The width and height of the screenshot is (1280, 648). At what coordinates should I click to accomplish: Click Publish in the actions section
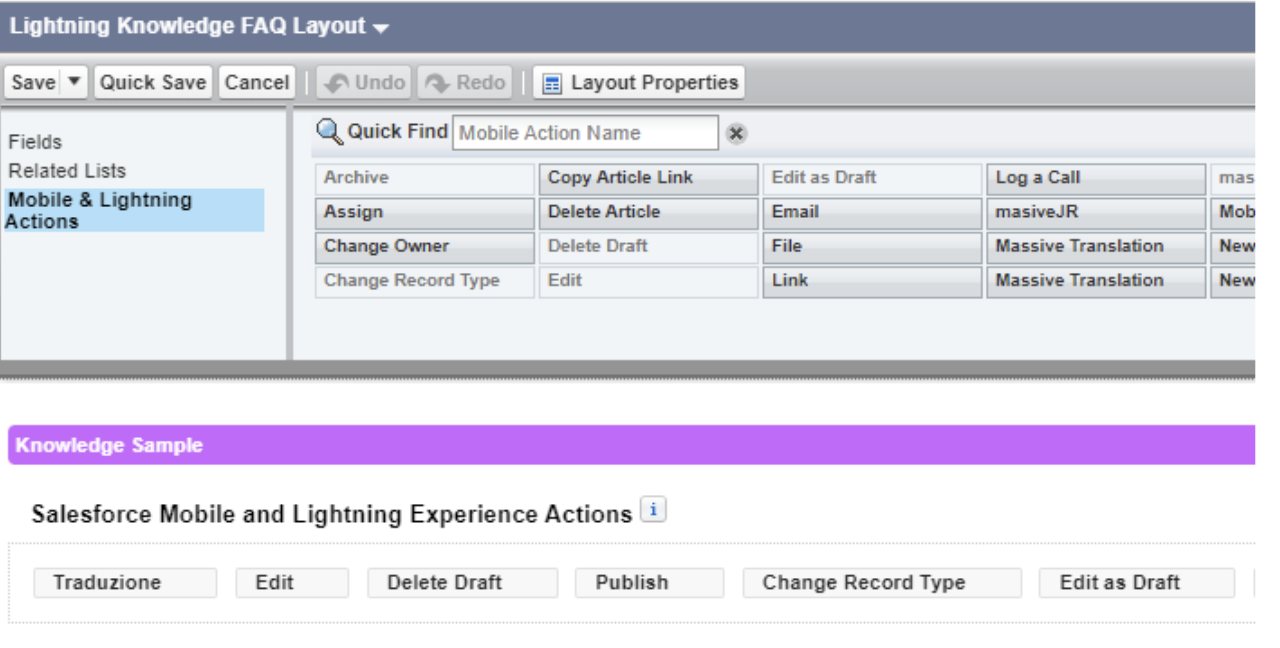click(649, 583)
